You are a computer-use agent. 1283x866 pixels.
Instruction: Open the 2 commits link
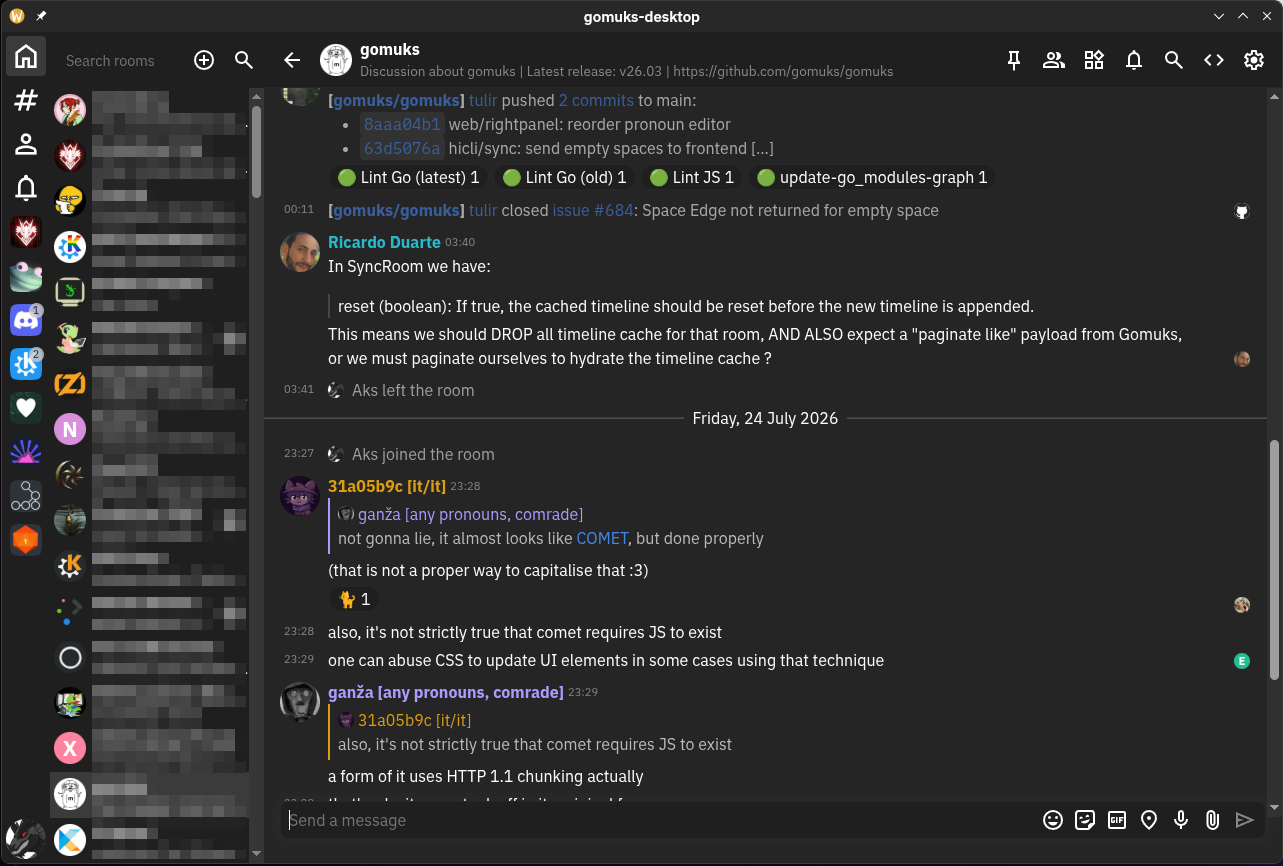point(596,100)
